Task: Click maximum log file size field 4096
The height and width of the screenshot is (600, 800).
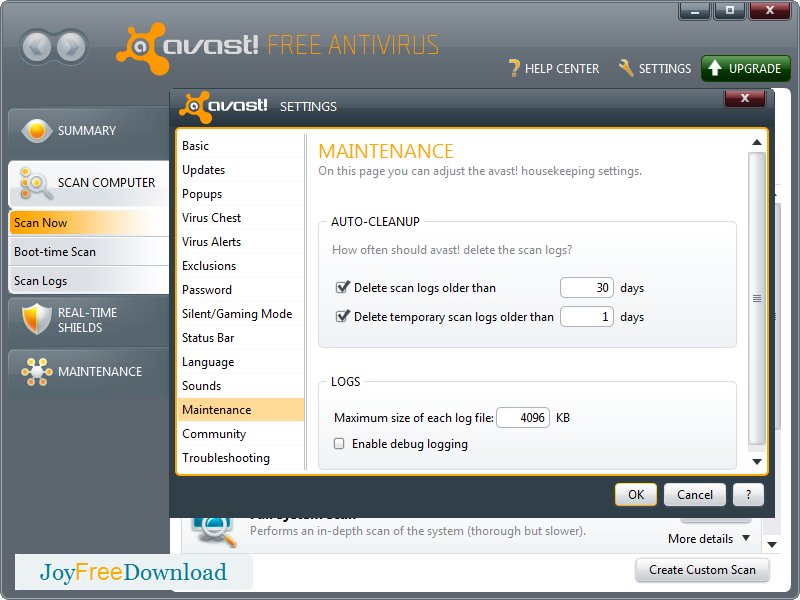Action: pyautogui.click(x=523, y=417)
